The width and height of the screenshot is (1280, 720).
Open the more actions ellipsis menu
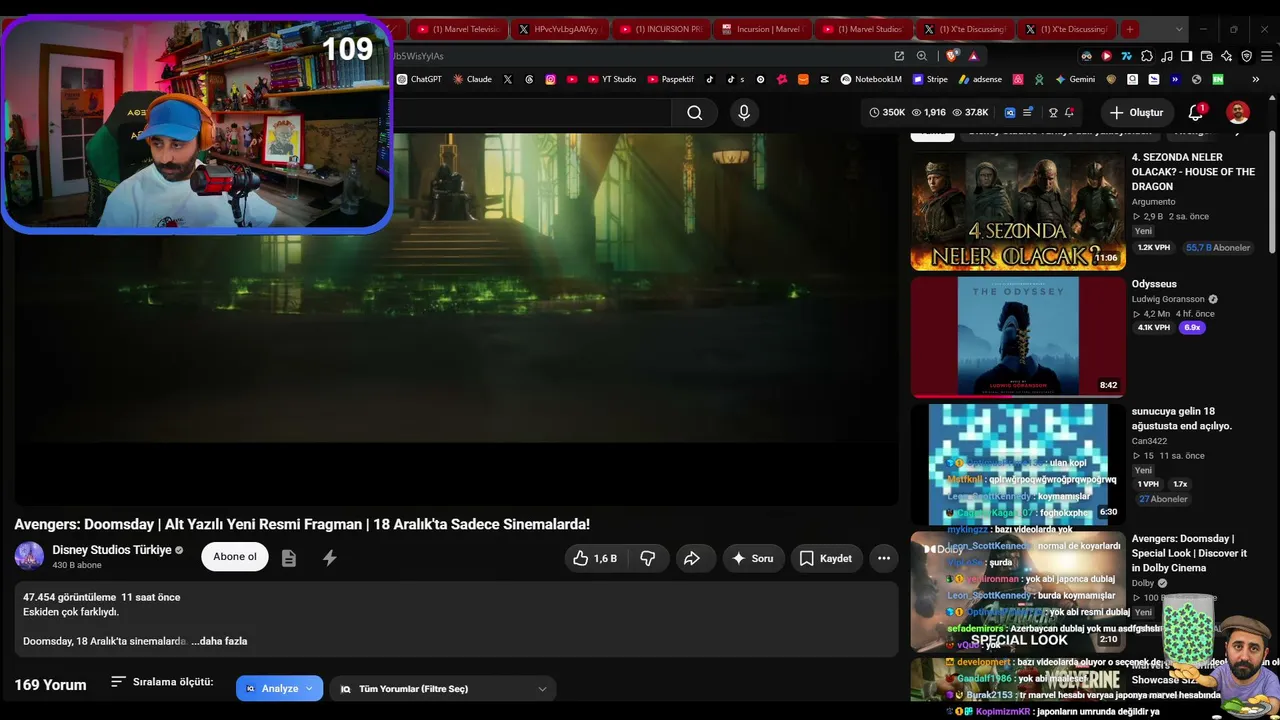point(884,558)
